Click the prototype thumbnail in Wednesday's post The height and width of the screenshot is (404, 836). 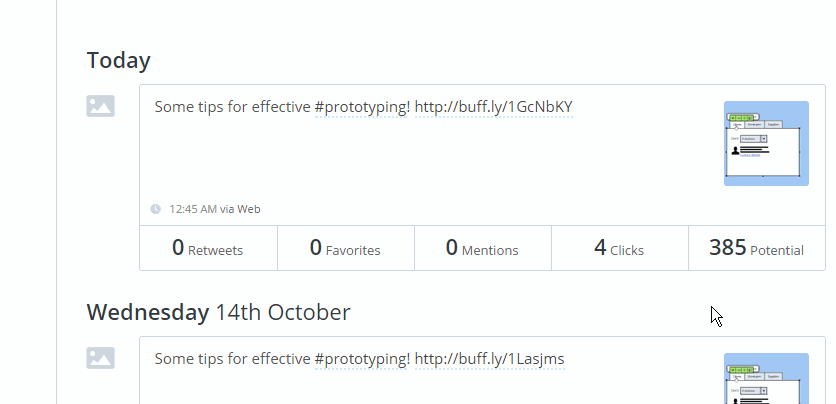coord(766,378)
